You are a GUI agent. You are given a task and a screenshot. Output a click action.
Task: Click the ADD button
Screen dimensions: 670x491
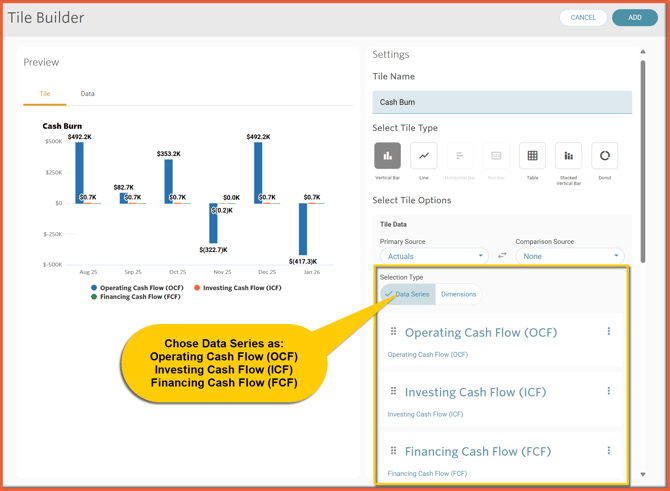(x=634, y=17)
